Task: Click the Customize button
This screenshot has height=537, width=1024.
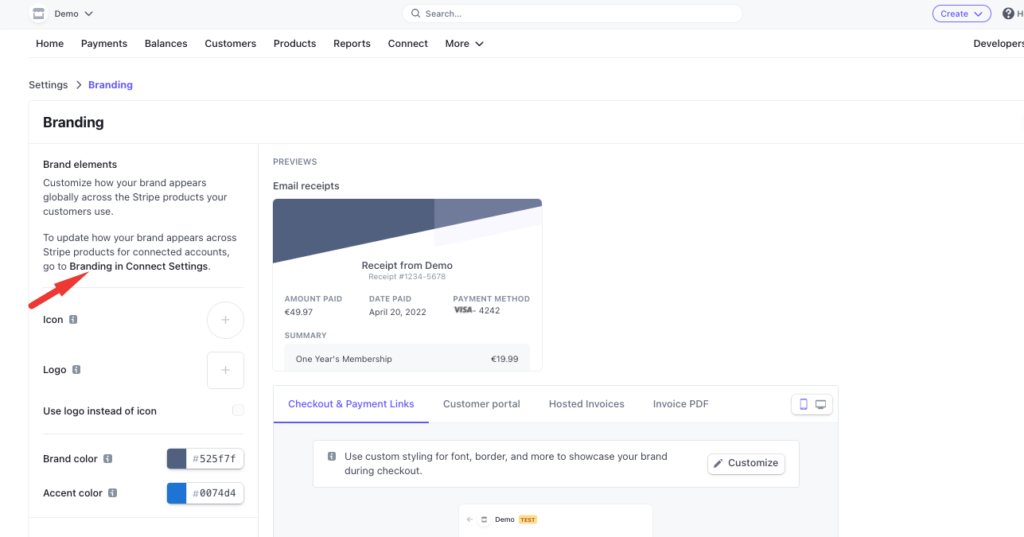Action: tap(746, 463)
